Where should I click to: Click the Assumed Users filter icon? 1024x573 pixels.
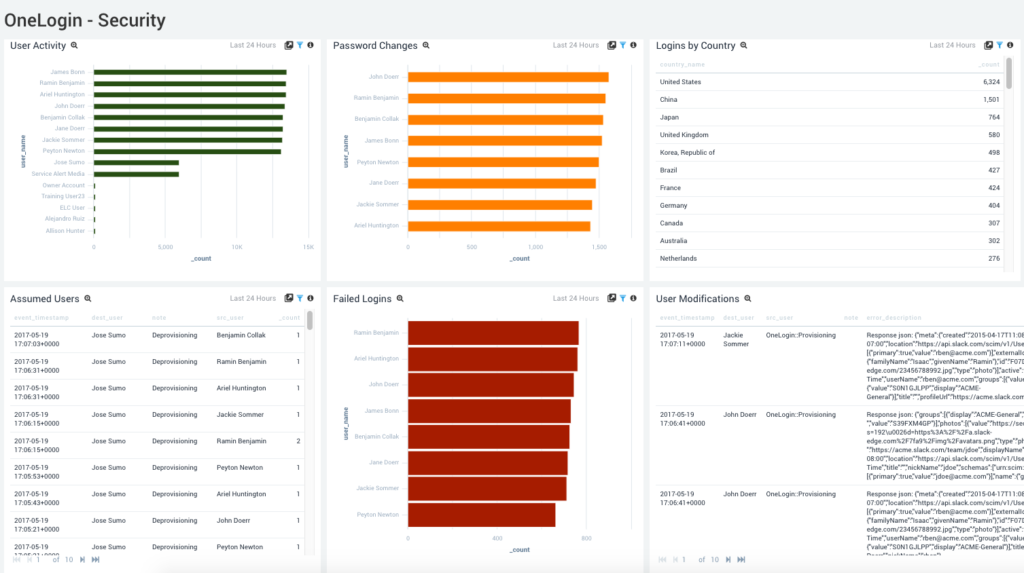(300, 298)
